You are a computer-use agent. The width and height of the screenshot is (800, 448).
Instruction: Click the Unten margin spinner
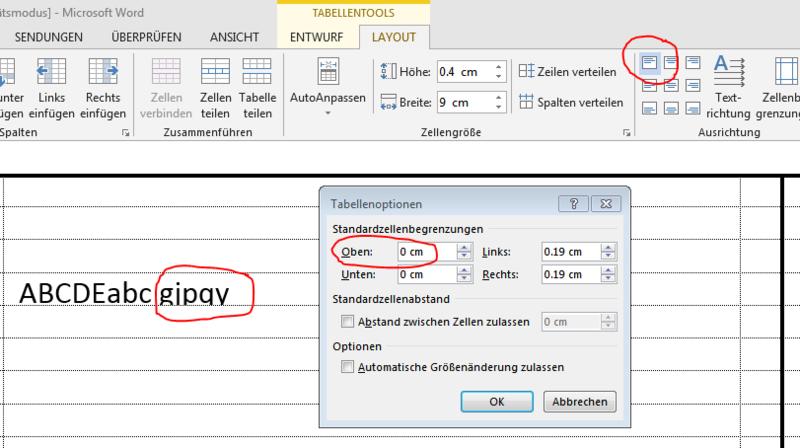464,274
